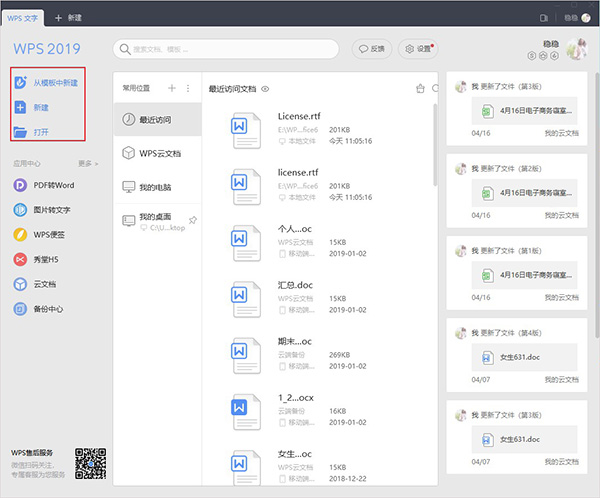Click the plus icon next to 常用位置
600x498 pixels.
(171, 89)
